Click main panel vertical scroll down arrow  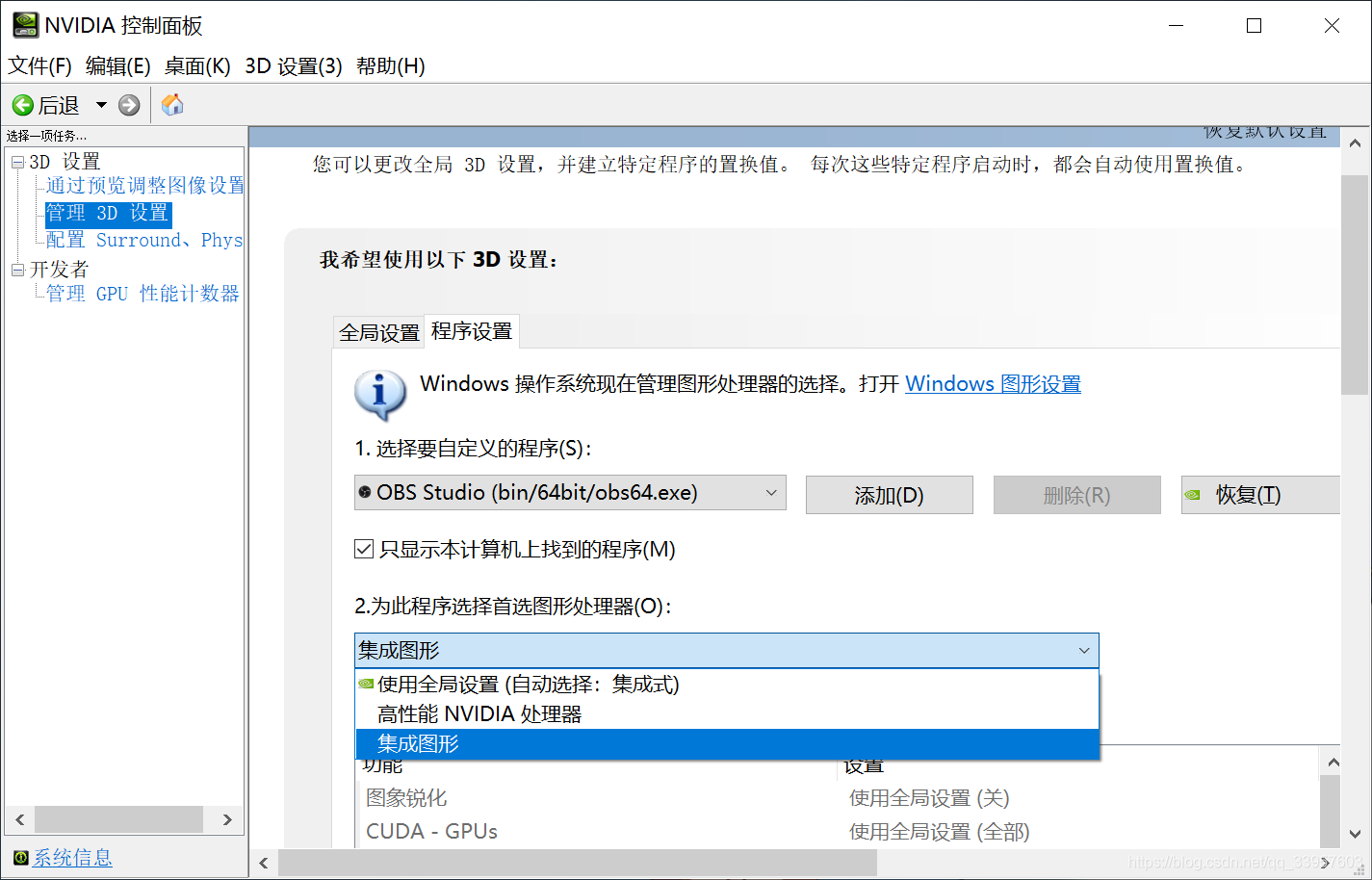point(1355,834)
